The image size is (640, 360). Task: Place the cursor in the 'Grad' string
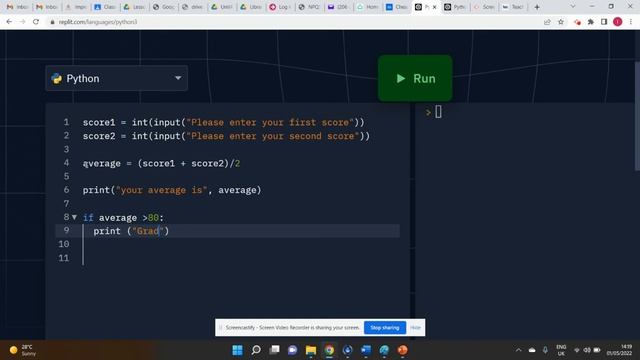[x=148, y=231]
